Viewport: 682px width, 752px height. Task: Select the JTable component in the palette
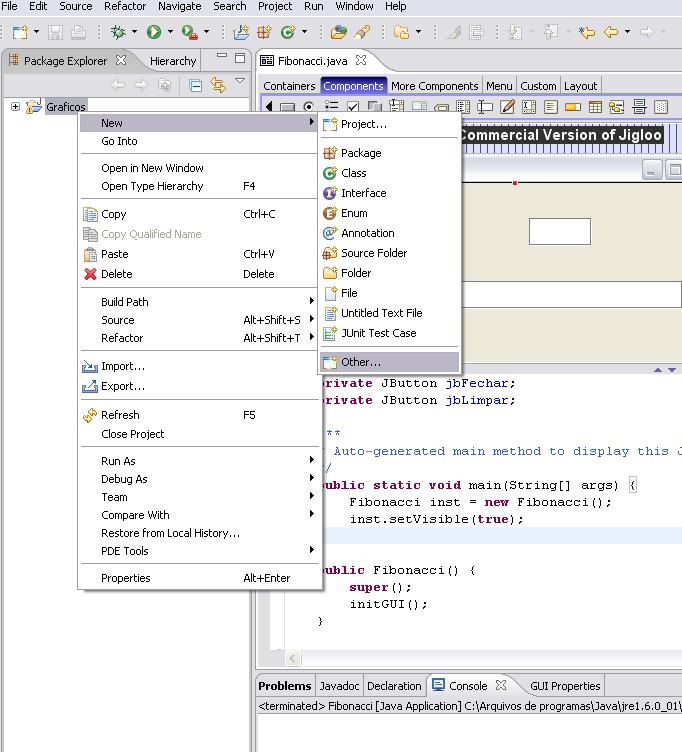coord(595,107)
